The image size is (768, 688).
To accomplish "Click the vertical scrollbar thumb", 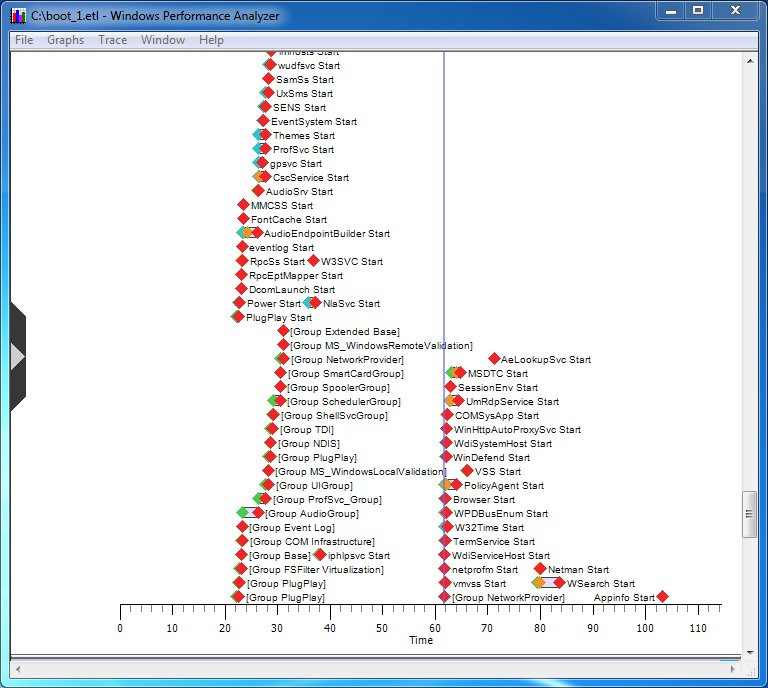I will pyautogui.click(x=749, y=514).
